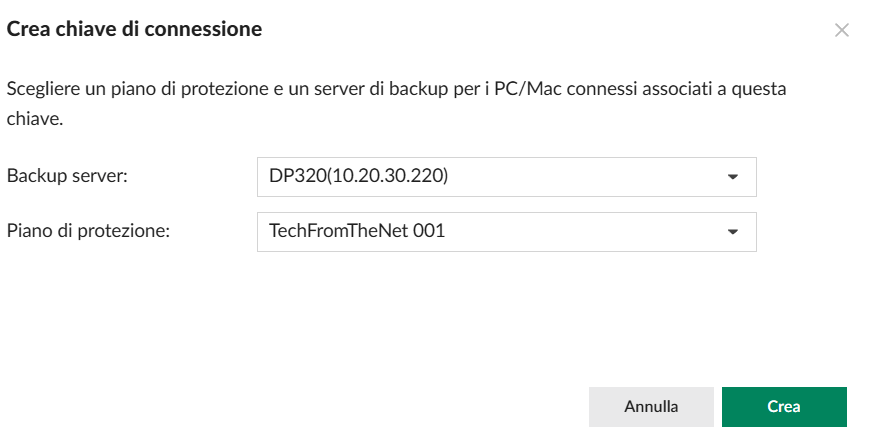Expand plan list via triangle beside TechFromTheNet
Screen dimensions: 870x441
(733, 232)
